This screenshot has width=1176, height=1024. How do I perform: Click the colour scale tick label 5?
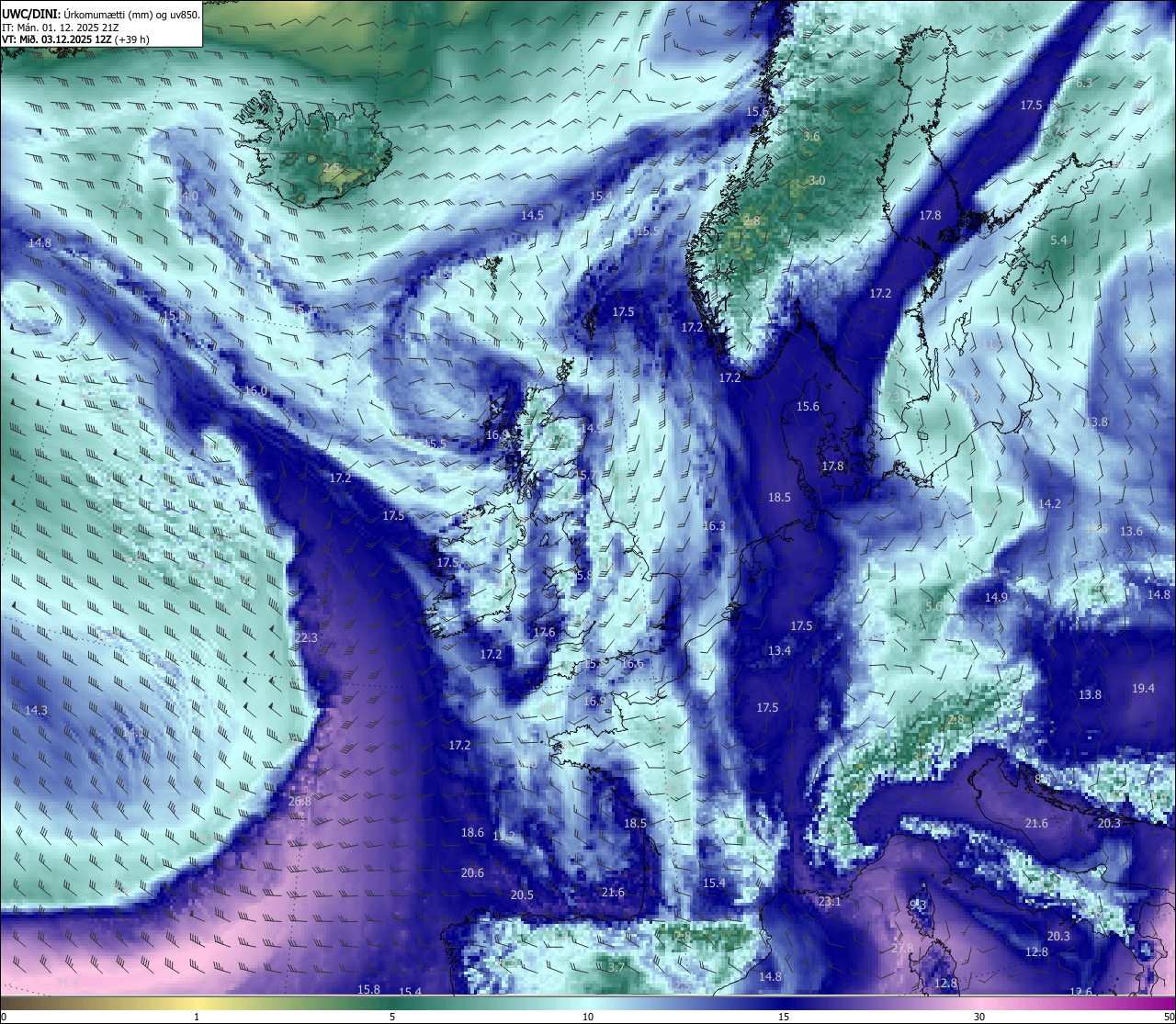392,1016
